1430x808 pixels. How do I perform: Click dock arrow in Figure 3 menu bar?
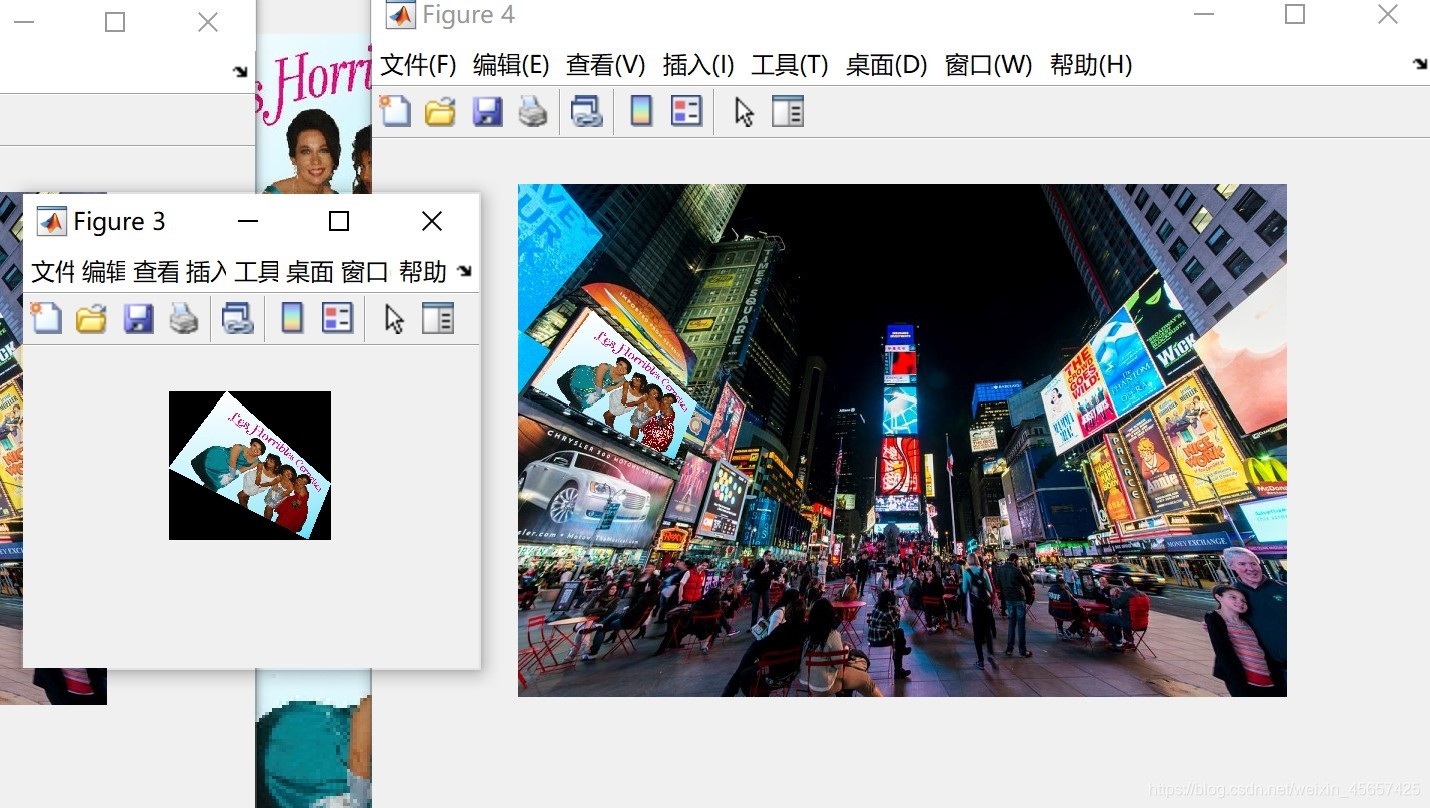point(464,271)
